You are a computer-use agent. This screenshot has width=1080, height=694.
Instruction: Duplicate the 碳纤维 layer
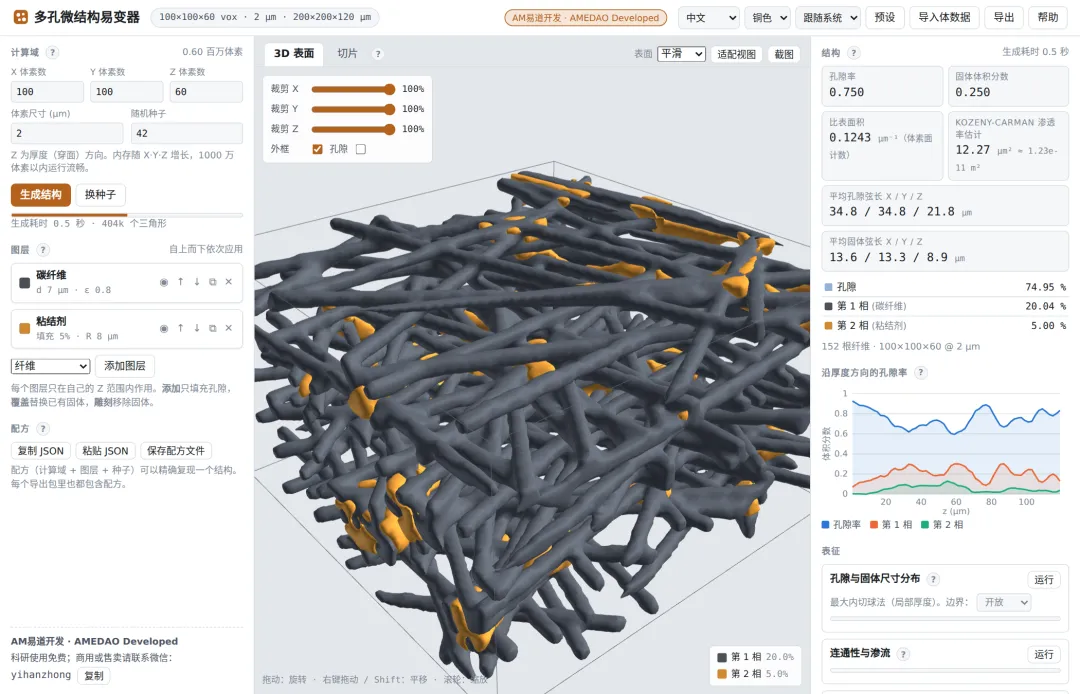(x=213, y=282)
